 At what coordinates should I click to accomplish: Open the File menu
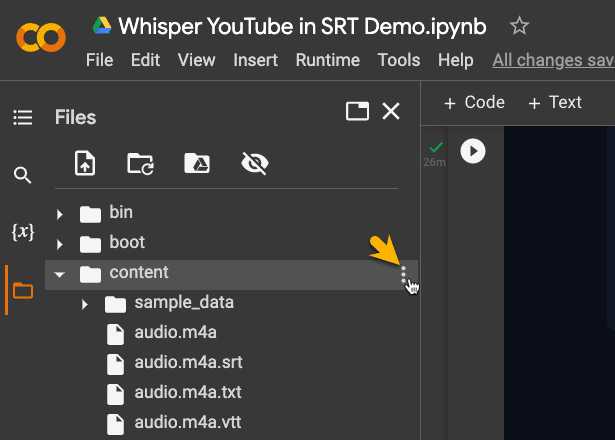click(x=100, y=60)
